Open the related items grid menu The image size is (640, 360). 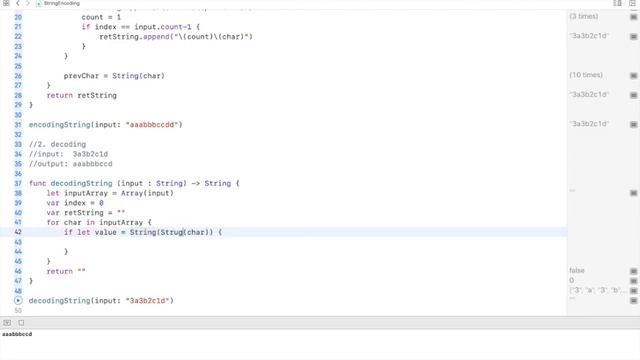[x=6, y=3]
